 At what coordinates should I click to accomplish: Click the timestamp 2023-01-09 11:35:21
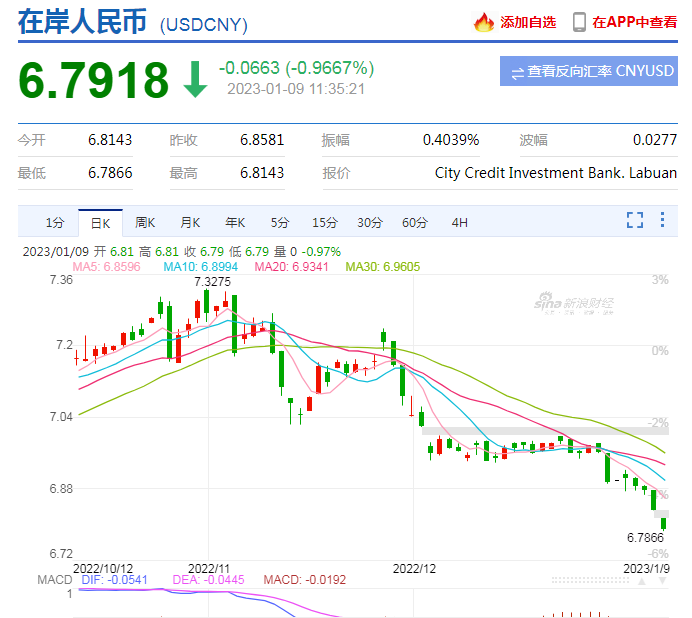pyautogui.click(x=296, y=89)
